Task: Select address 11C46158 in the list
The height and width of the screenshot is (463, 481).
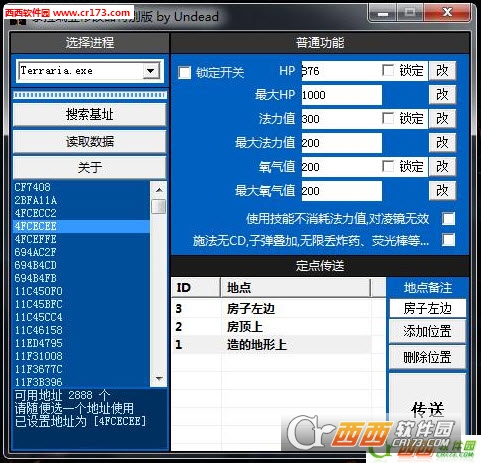Action: (x=81, y=330)
